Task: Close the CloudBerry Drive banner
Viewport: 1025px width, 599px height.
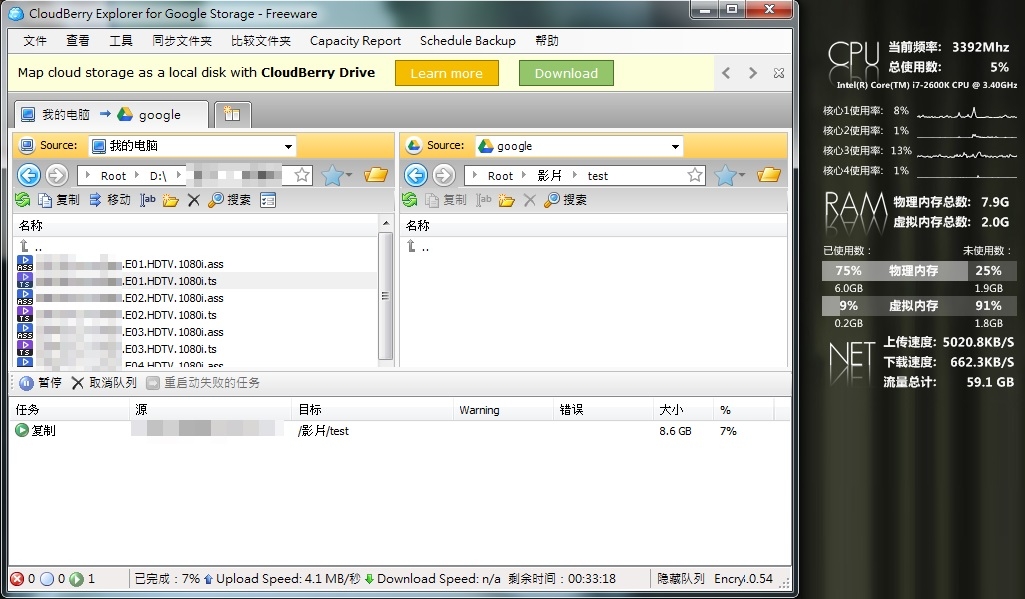Action: pos(779,73)
